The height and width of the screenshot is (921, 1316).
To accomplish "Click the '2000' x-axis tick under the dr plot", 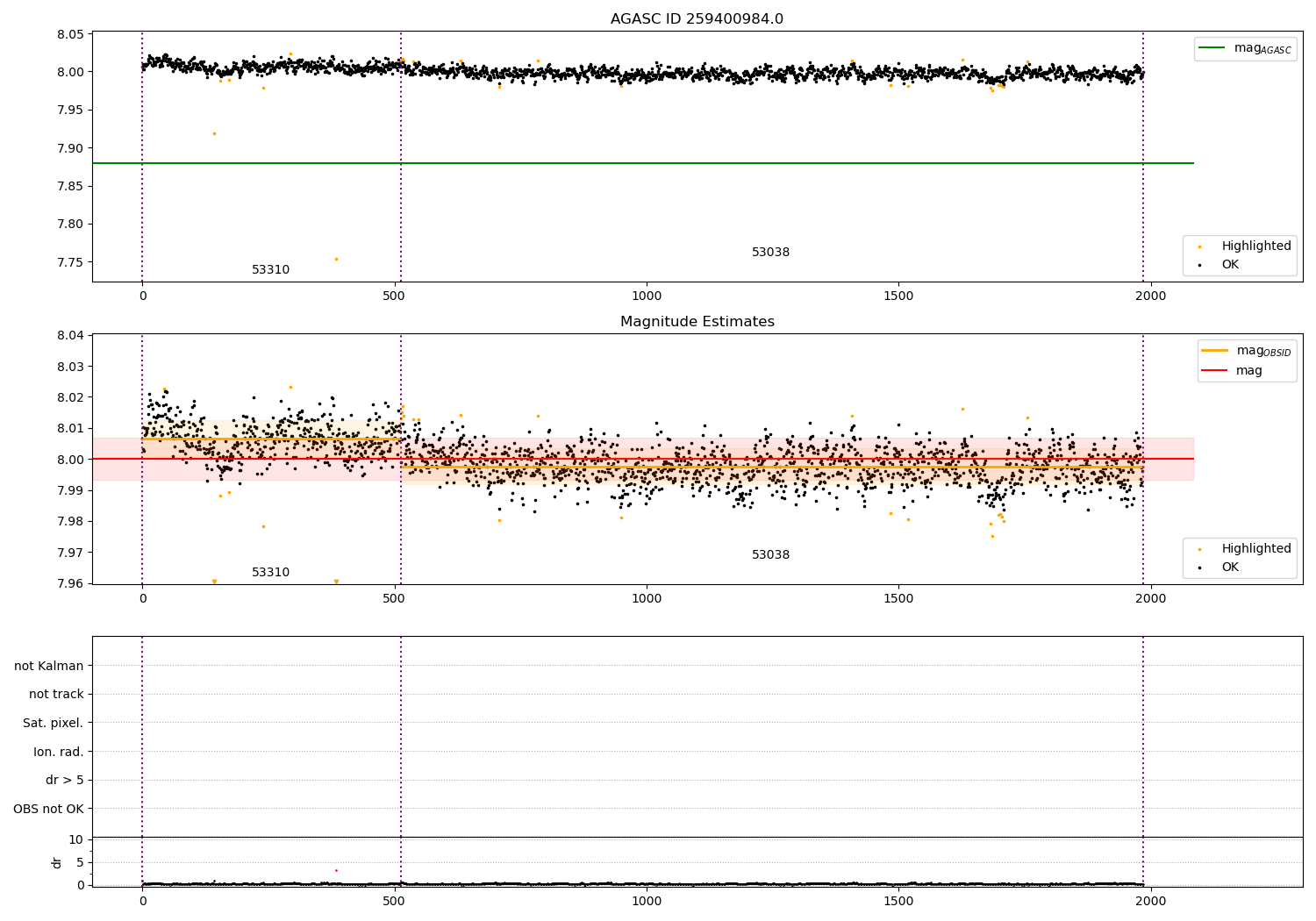I will pyautogui.click(x=1151, y=901).
